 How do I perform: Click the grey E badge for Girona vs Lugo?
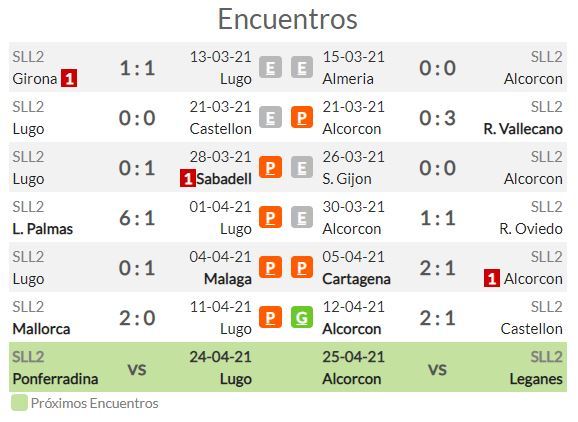coord(270,67)
